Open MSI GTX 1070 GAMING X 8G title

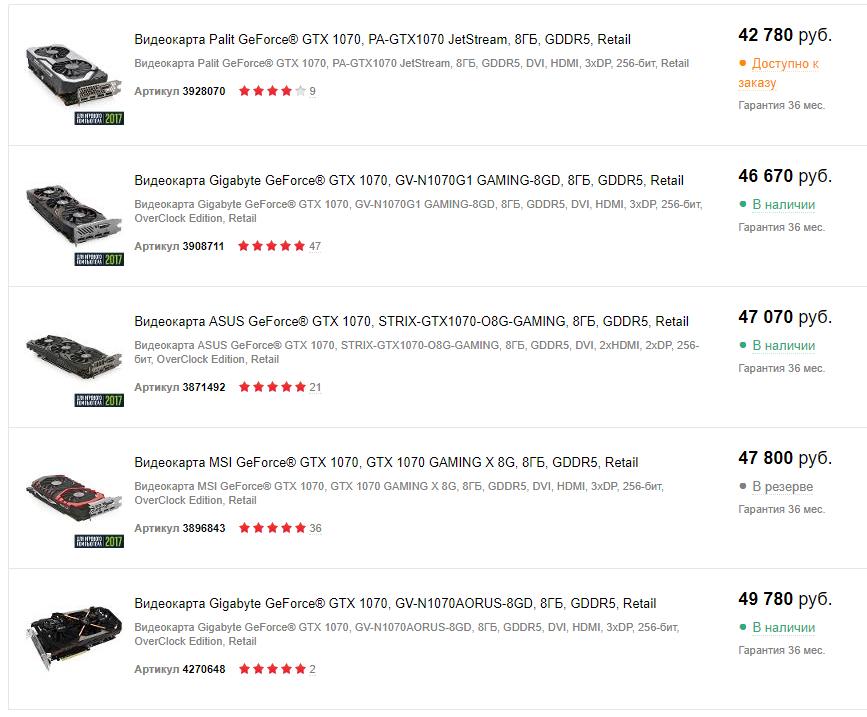(x=386, y=463)
